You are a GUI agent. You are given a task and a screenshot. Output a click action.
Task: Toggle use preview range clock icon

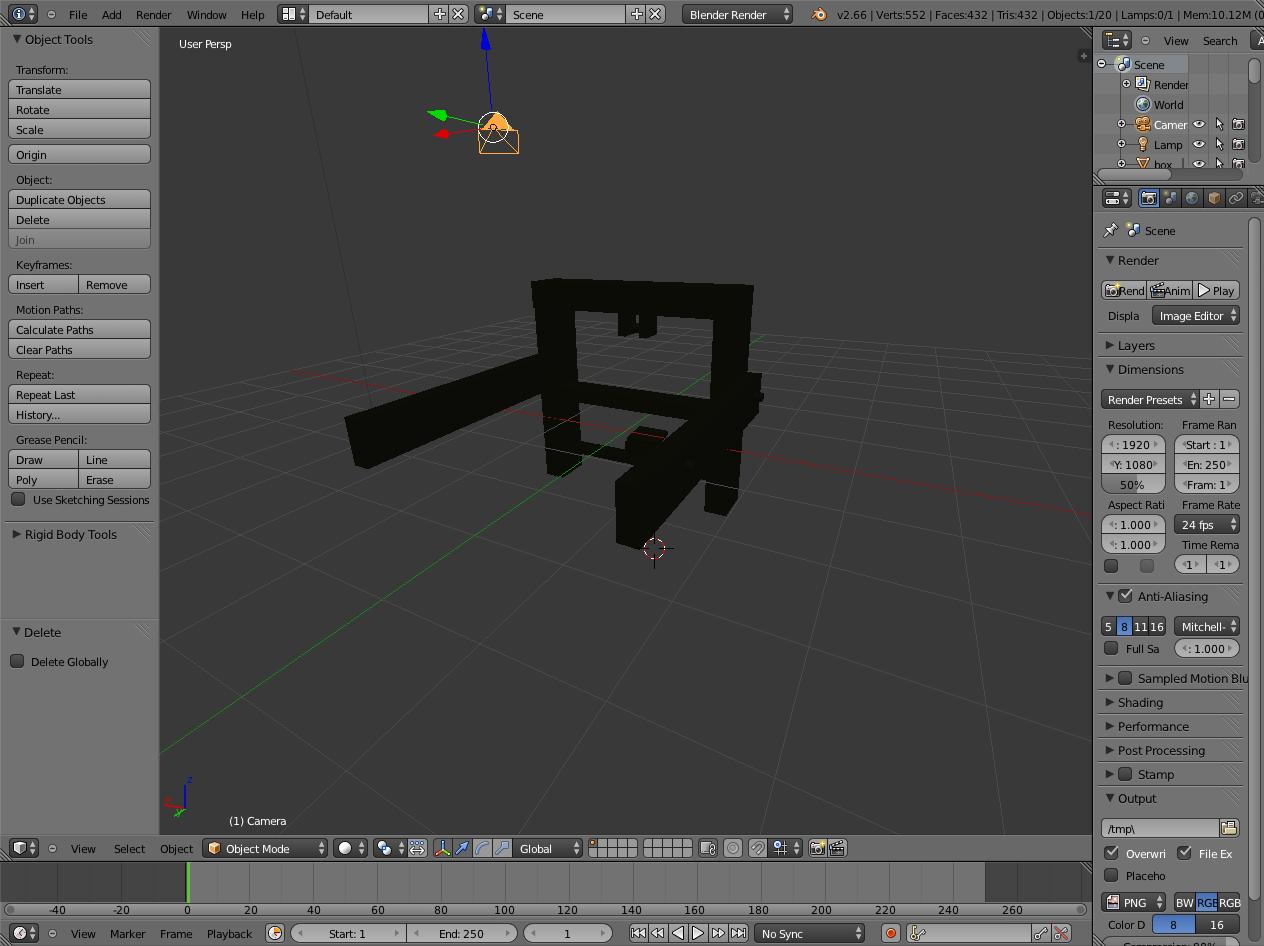[275, 933]
